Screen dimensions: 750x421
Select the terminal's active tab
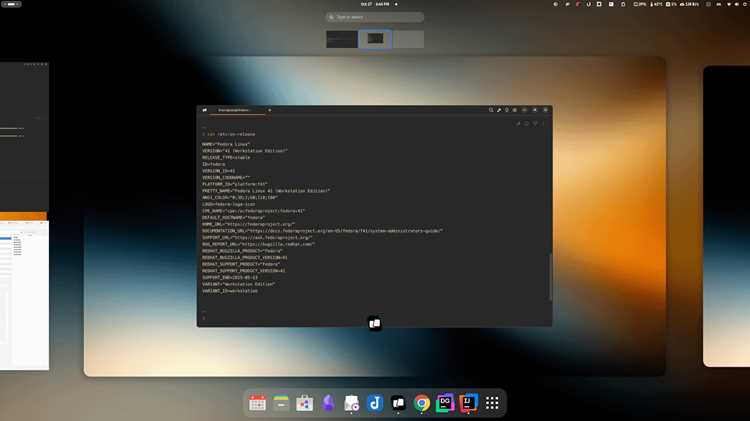[237, 110]
